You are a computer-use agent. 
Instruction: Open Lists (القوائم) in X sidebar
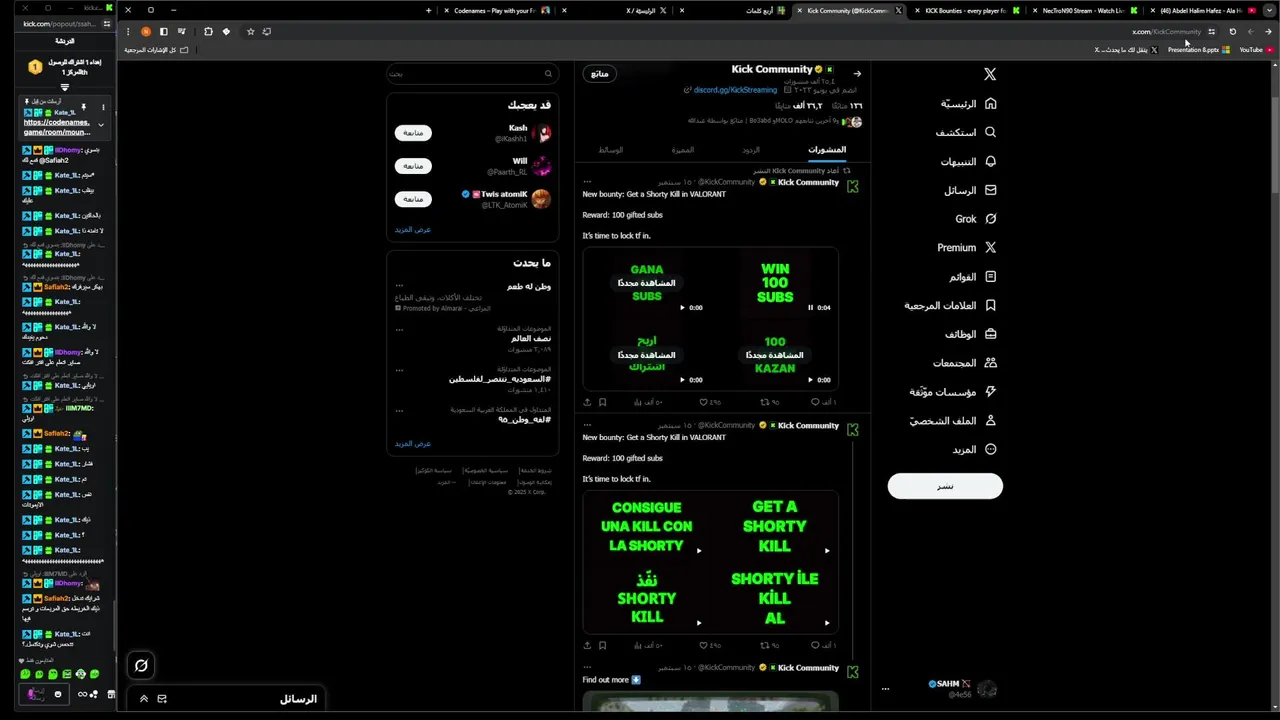(972, 276)
